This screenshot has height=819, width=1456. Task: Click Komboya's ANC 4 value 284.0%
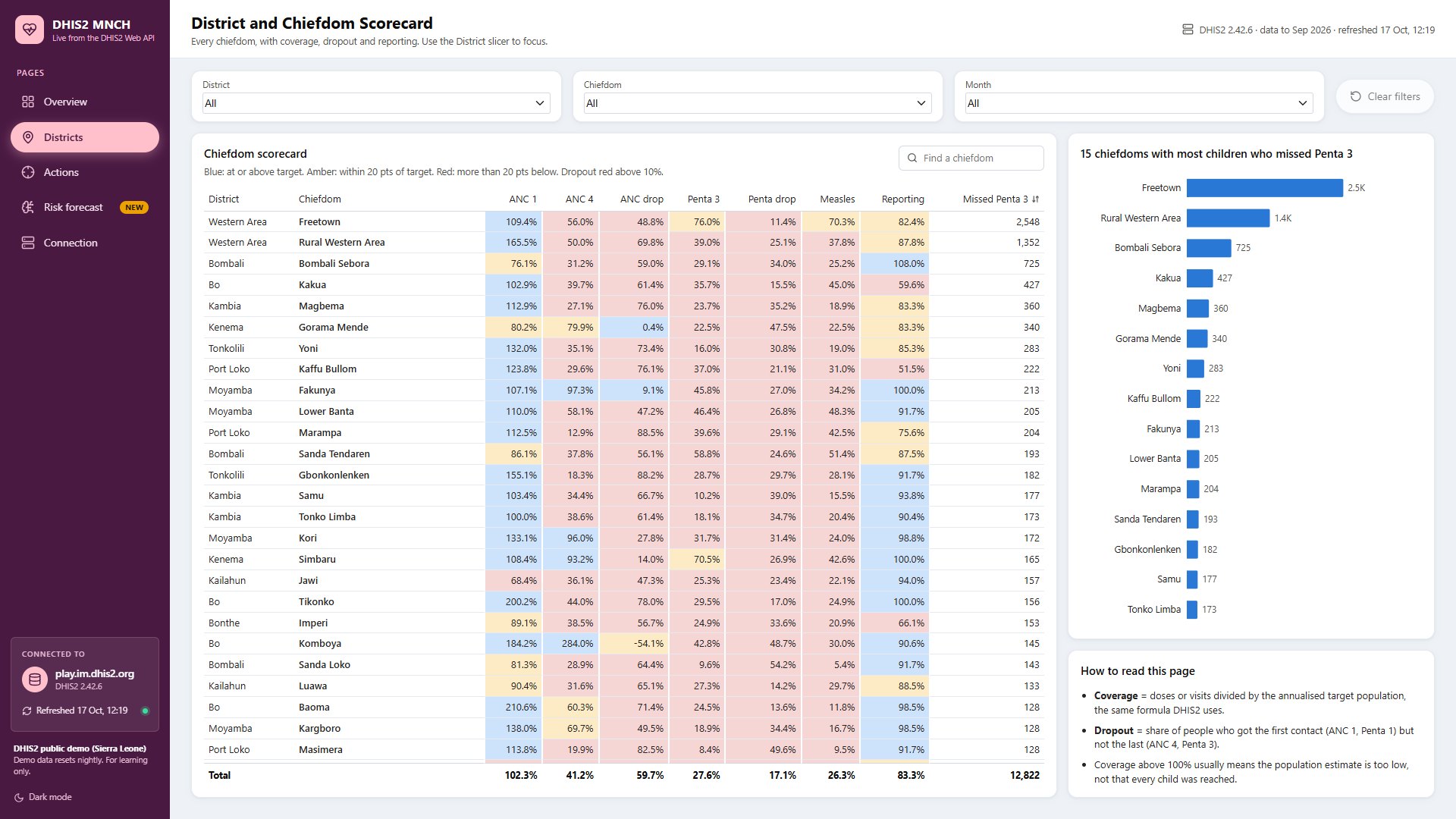click(571, 644)
